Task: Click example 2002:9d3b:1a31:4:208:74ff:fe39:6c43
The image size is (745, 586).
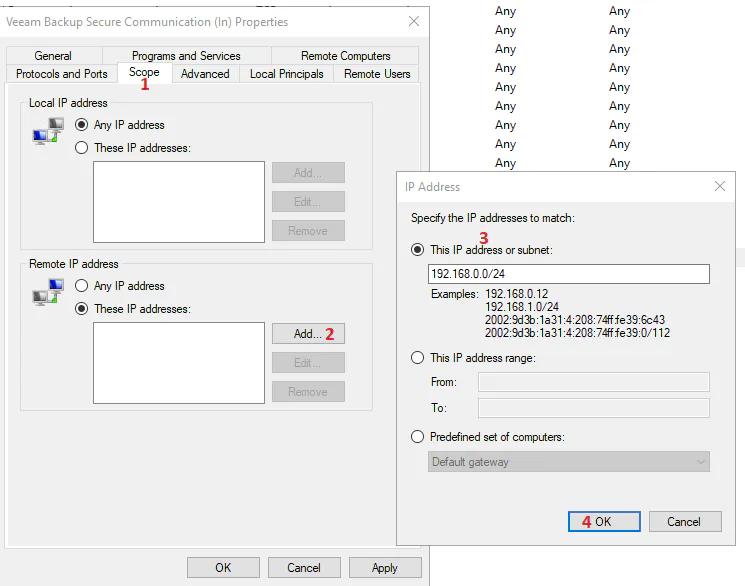Action: 575,320
